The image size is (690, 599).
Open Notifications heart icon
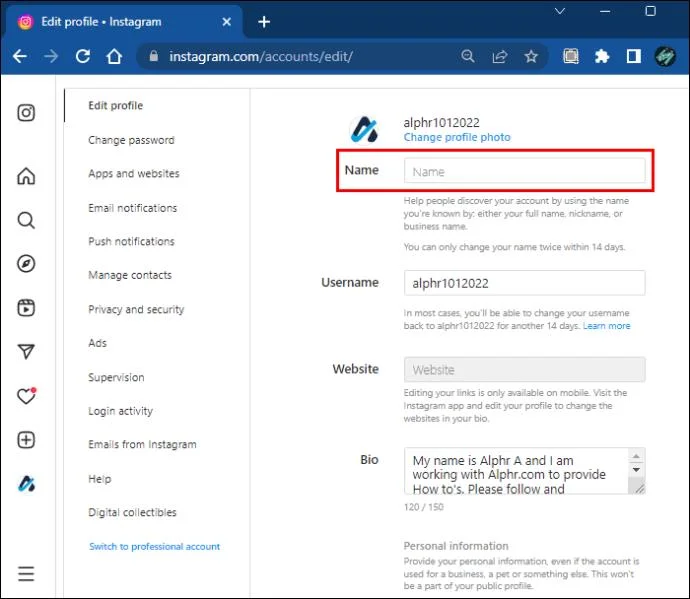click(x=26, y=396)
